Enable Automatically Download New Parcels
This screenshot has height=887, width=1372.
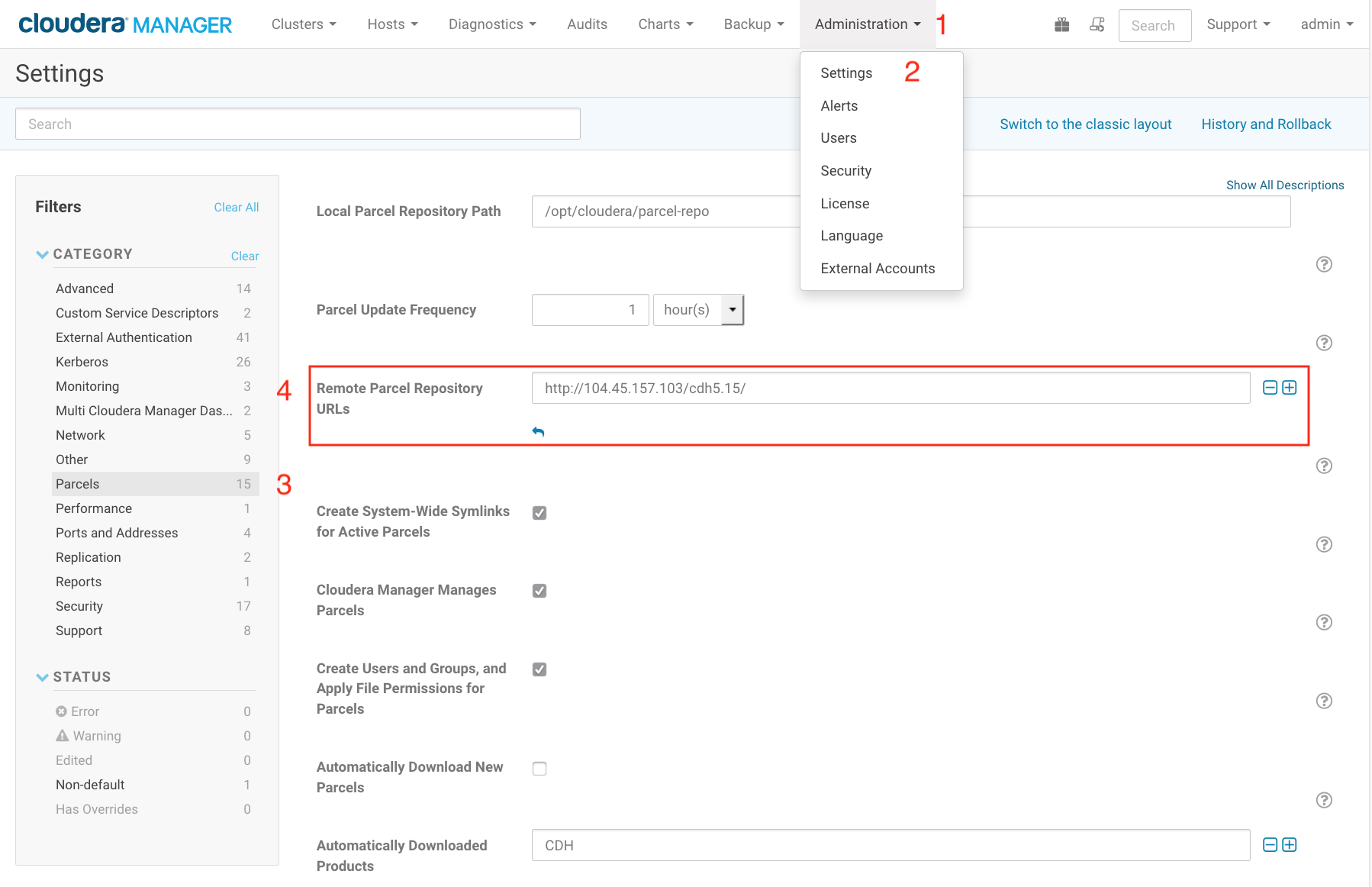(x=539, y=769)
